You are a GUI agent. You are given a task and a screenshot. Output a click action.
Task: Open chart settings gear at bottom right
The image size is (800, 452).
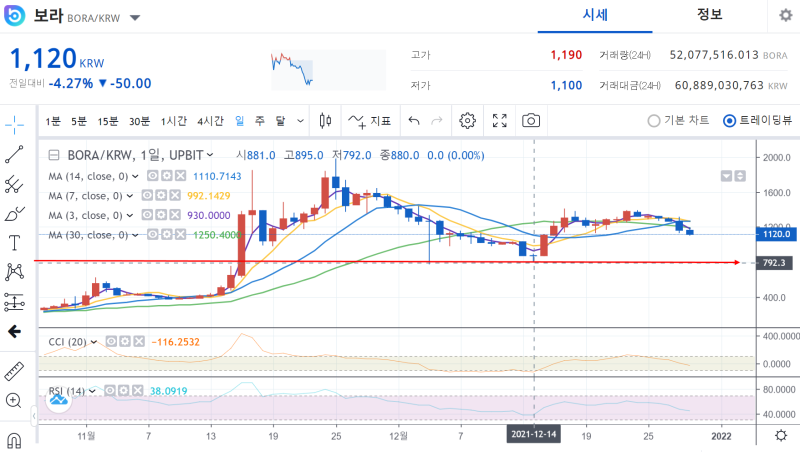(x=781, y=436)
